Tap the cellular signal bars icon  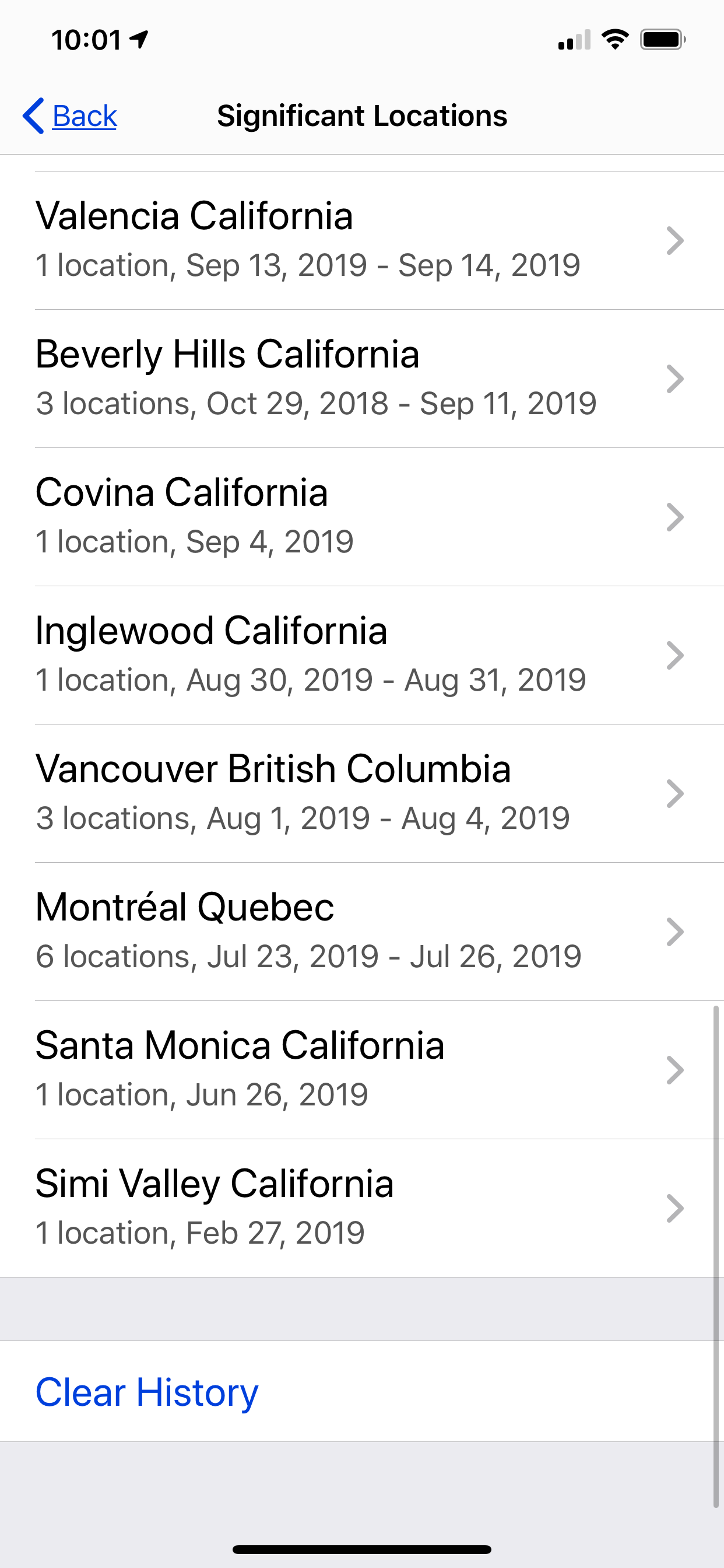[x=574, y=40]
